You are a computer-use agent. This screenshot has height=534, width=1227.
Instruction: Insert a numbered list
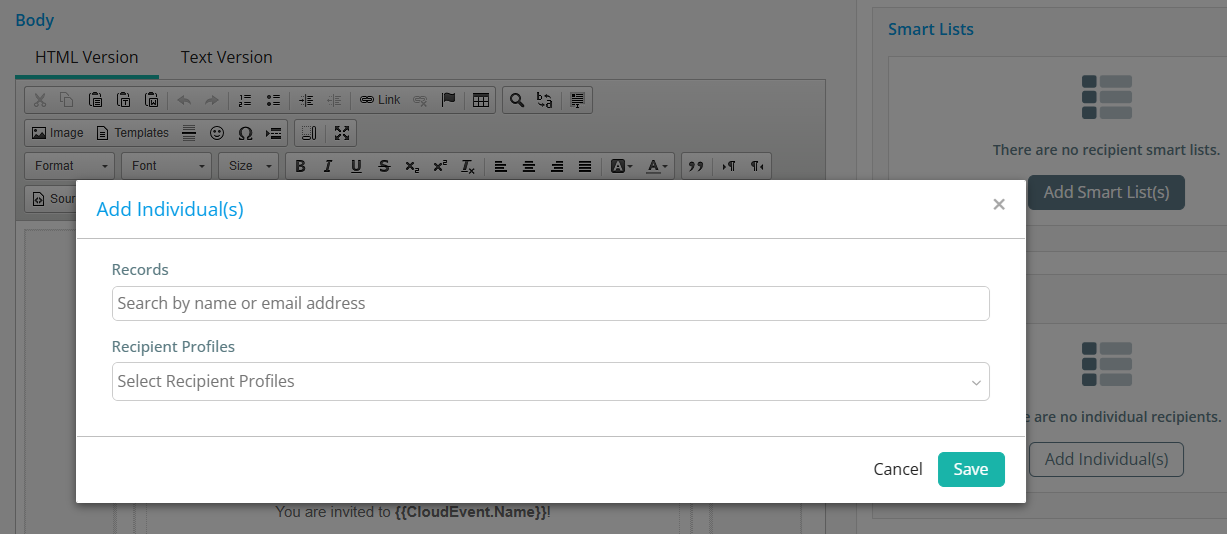pos(245,100)
